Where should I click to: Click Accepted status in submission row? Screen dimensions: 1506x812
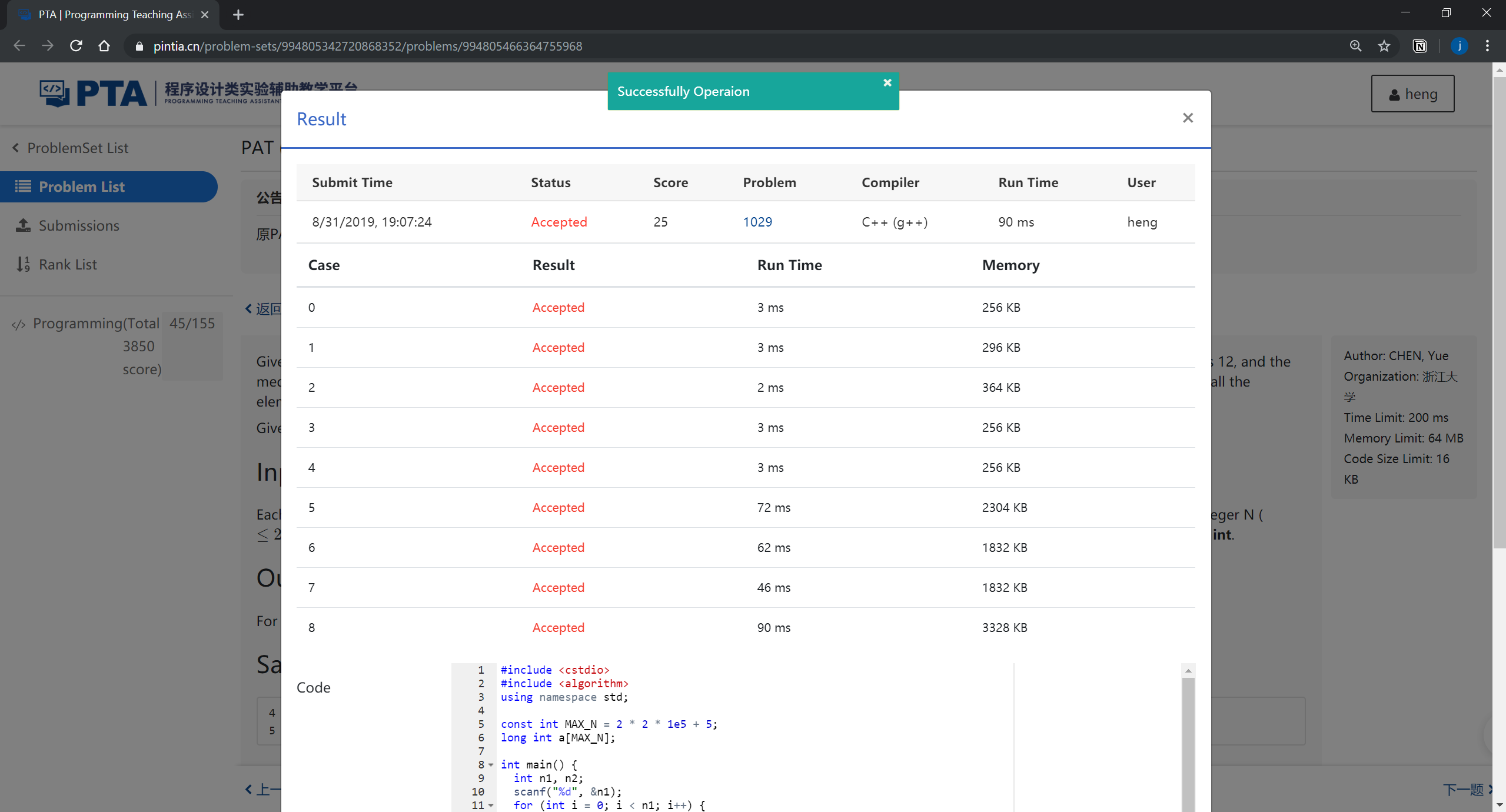[x=559, y=222]
